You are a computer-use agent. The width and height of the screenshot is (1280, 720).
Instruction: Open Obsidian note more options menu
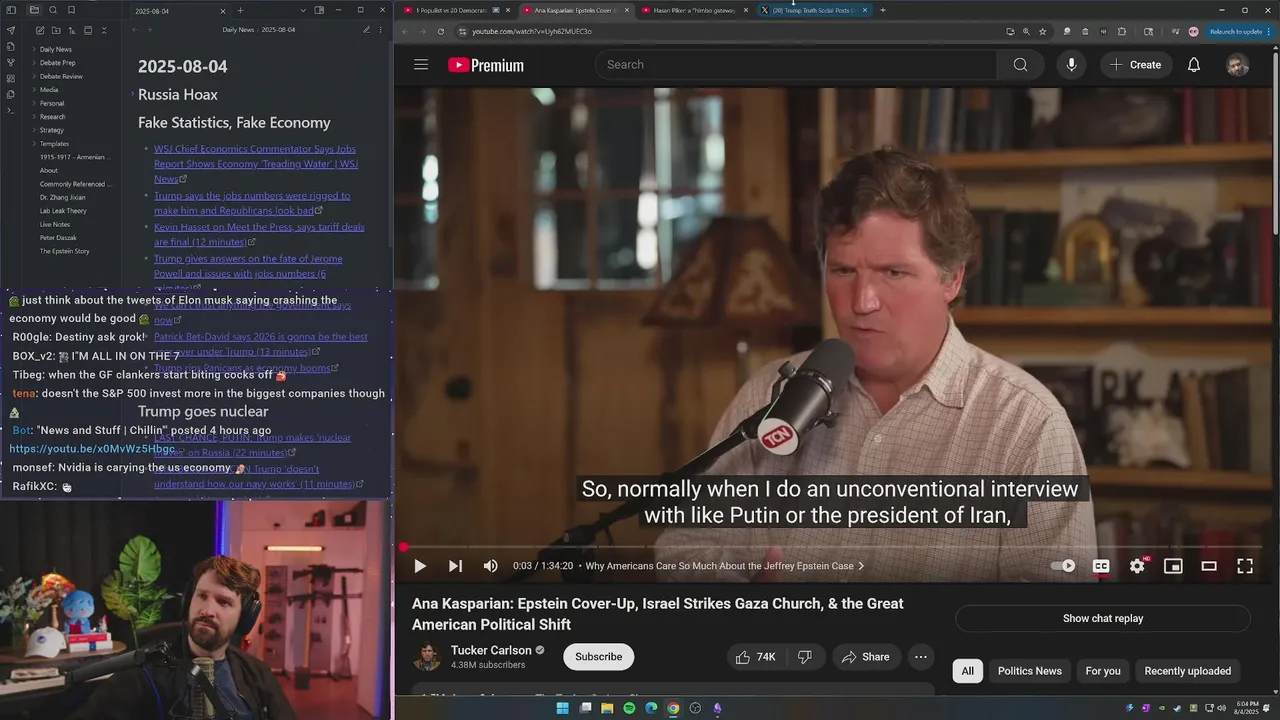(382, 30)
